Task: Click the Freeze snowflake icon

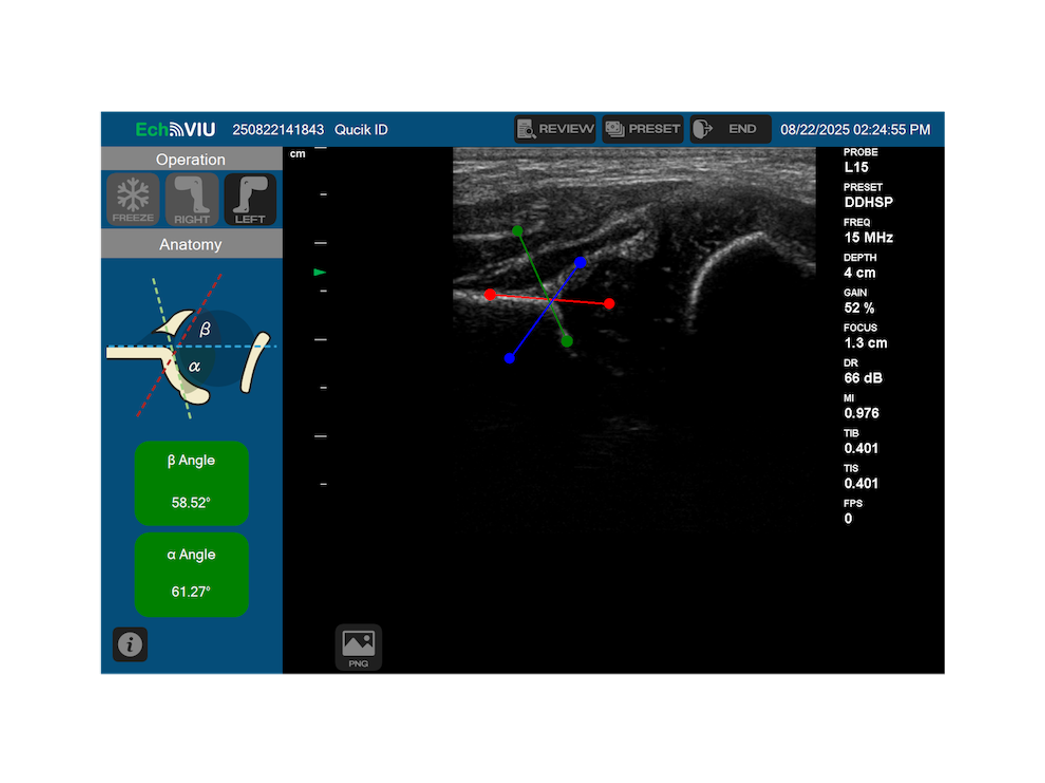Action: tap(133, 199)
